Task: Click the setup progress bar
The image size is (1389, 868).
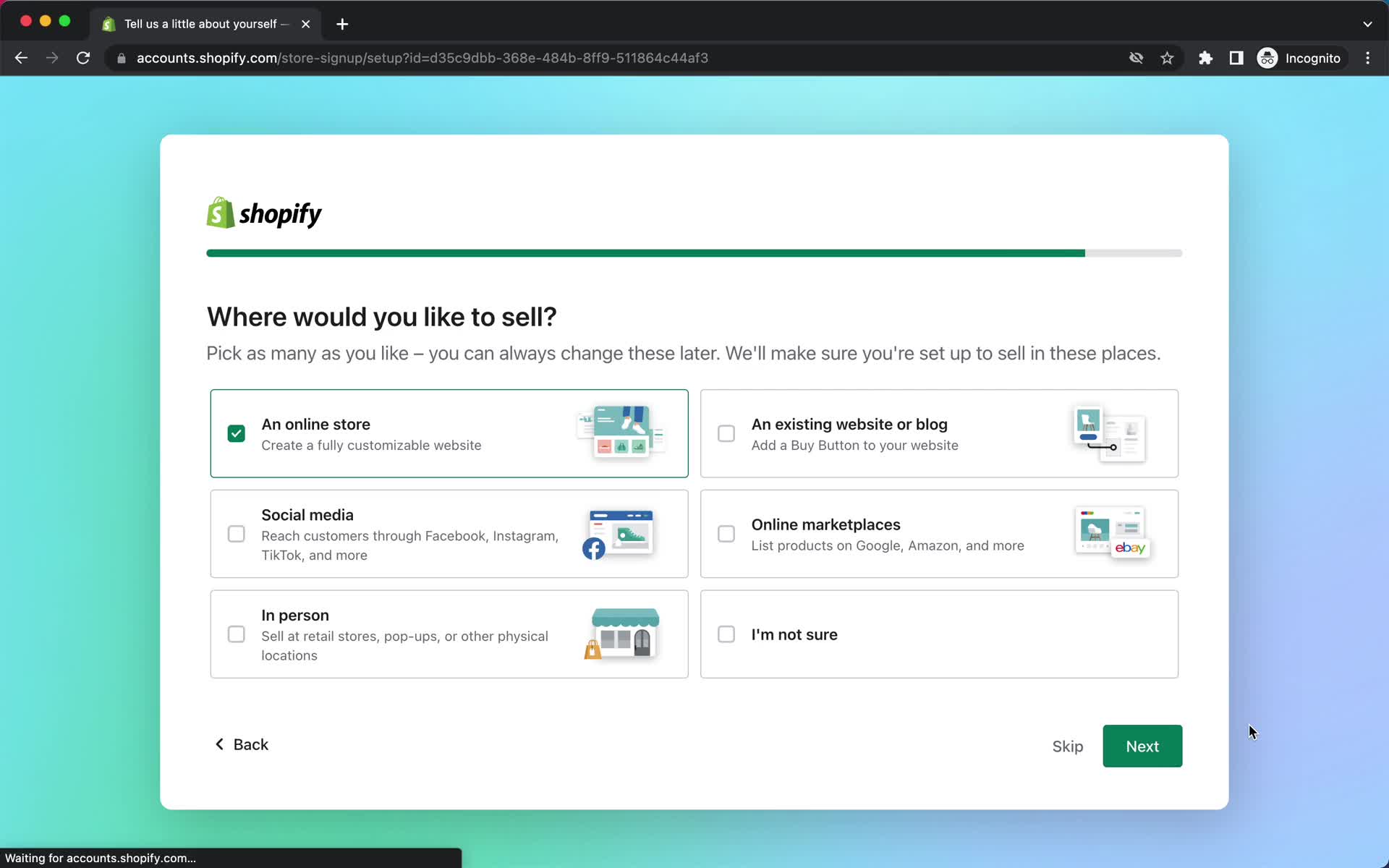Action: coord(694,252)
